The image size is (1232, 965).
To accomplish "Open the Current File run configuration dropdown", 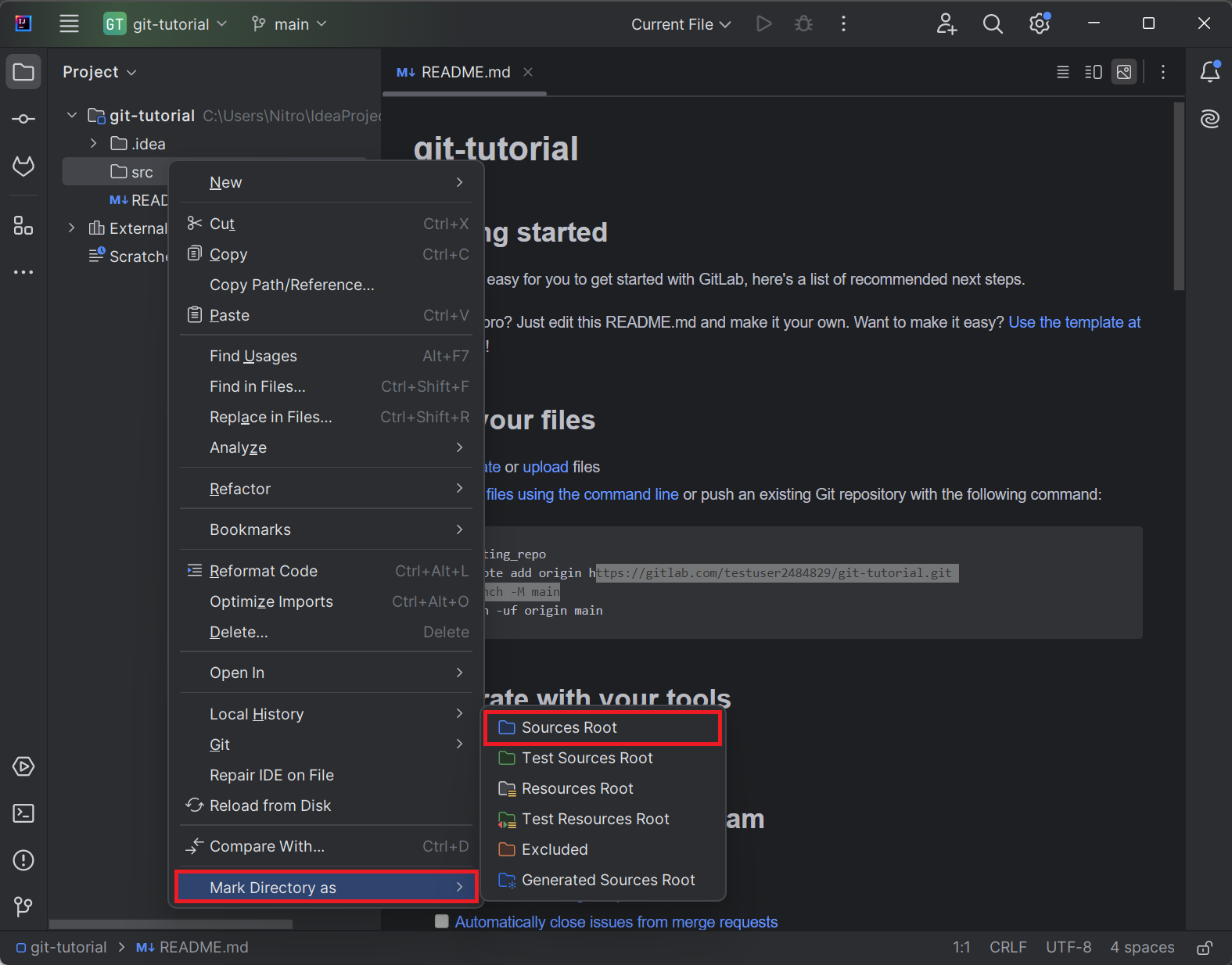I will click(681, 24).
